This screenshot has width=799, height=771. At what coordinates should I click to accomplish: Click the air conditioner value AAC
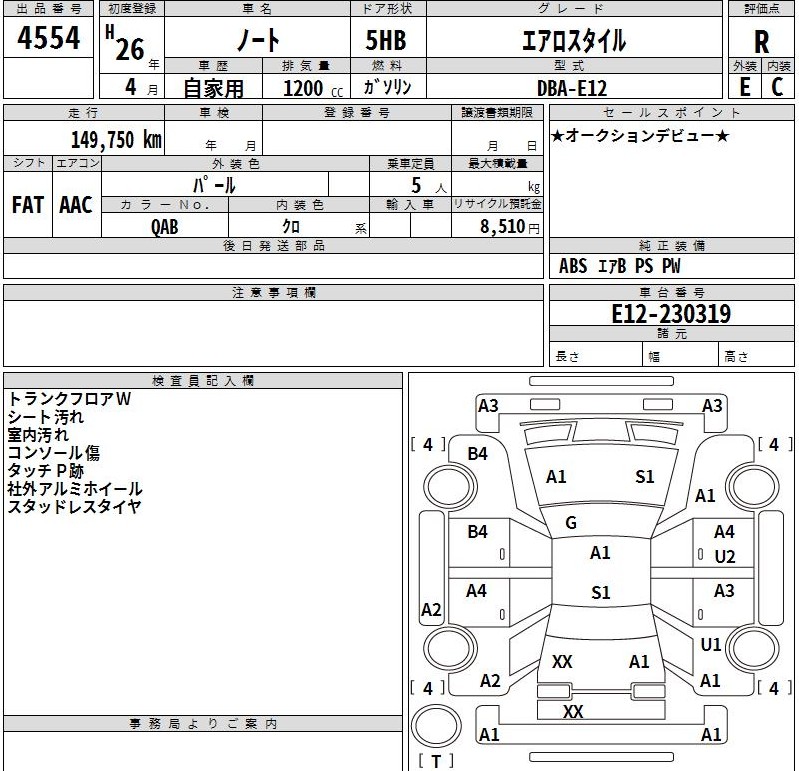point(76,205)
